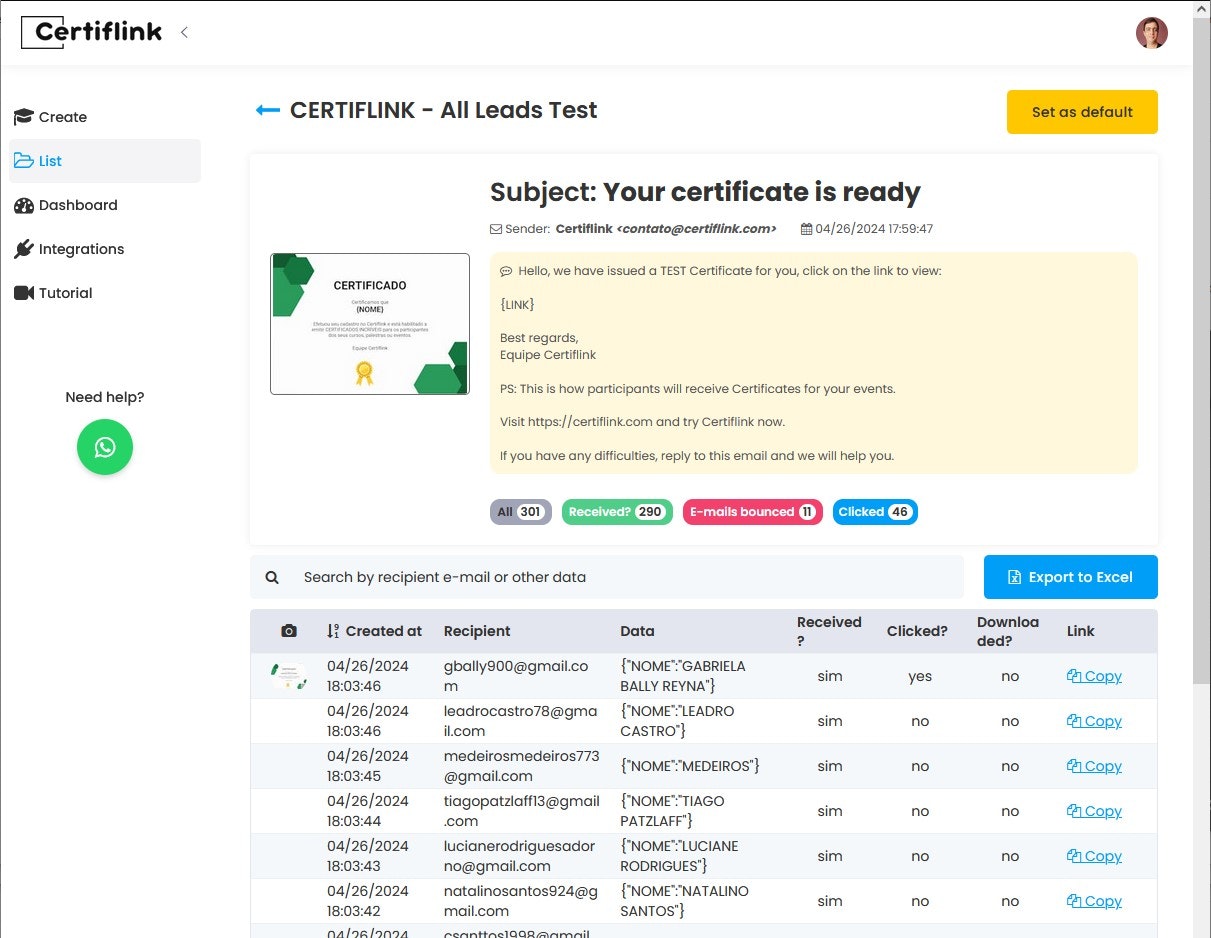Filter by All 301 badge

520,512
